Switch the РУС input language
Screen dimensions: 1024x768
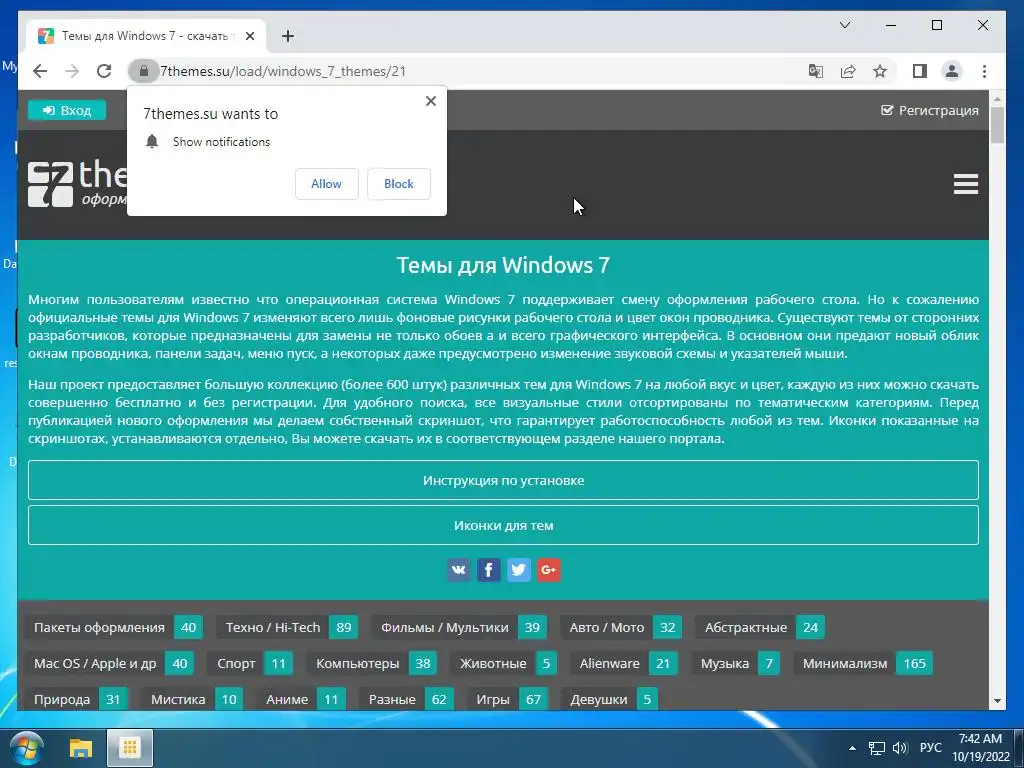[x=931, y=748]
